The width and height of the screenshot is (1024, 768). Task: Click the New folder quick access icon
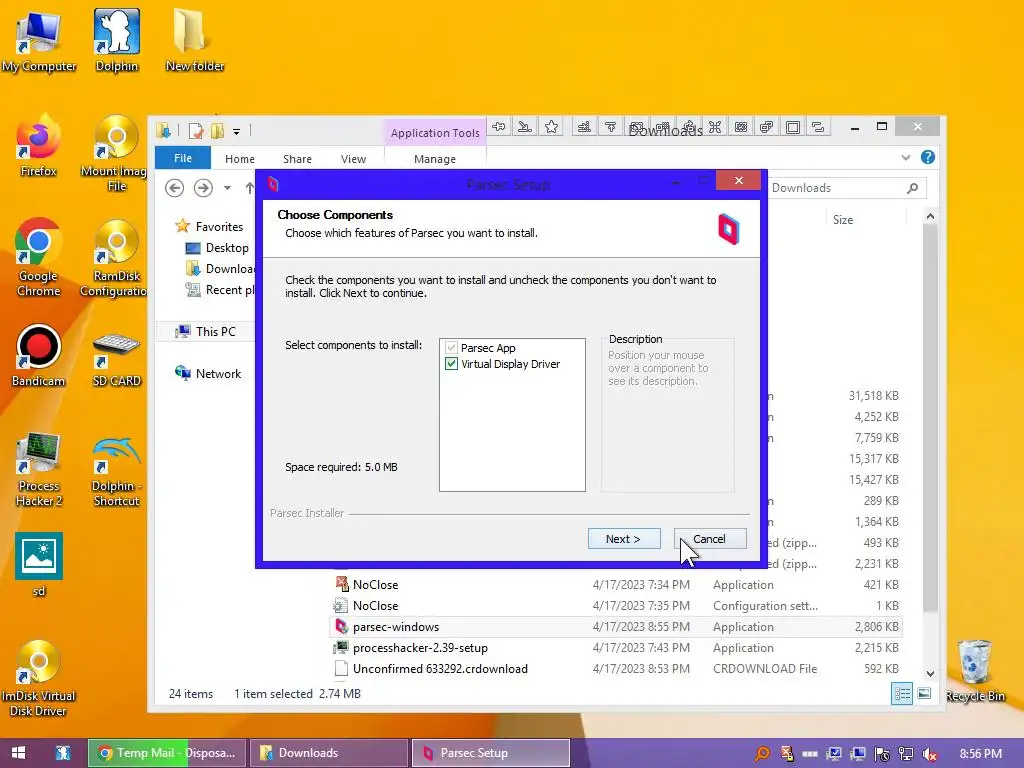(217, 131)
